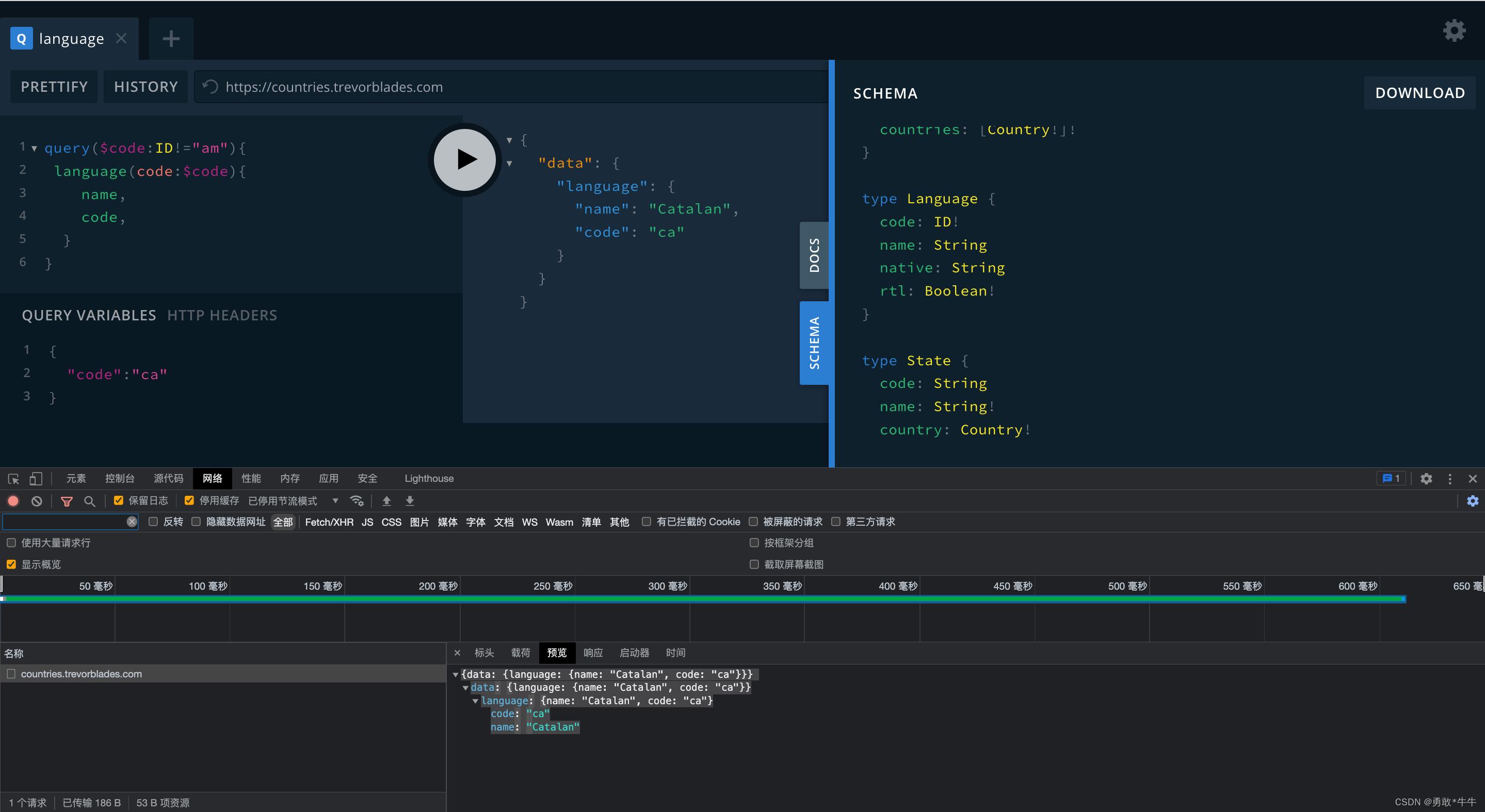Expand root object in response preview
This screenshot has height=812, width=1485.
[x=459, y=674]
